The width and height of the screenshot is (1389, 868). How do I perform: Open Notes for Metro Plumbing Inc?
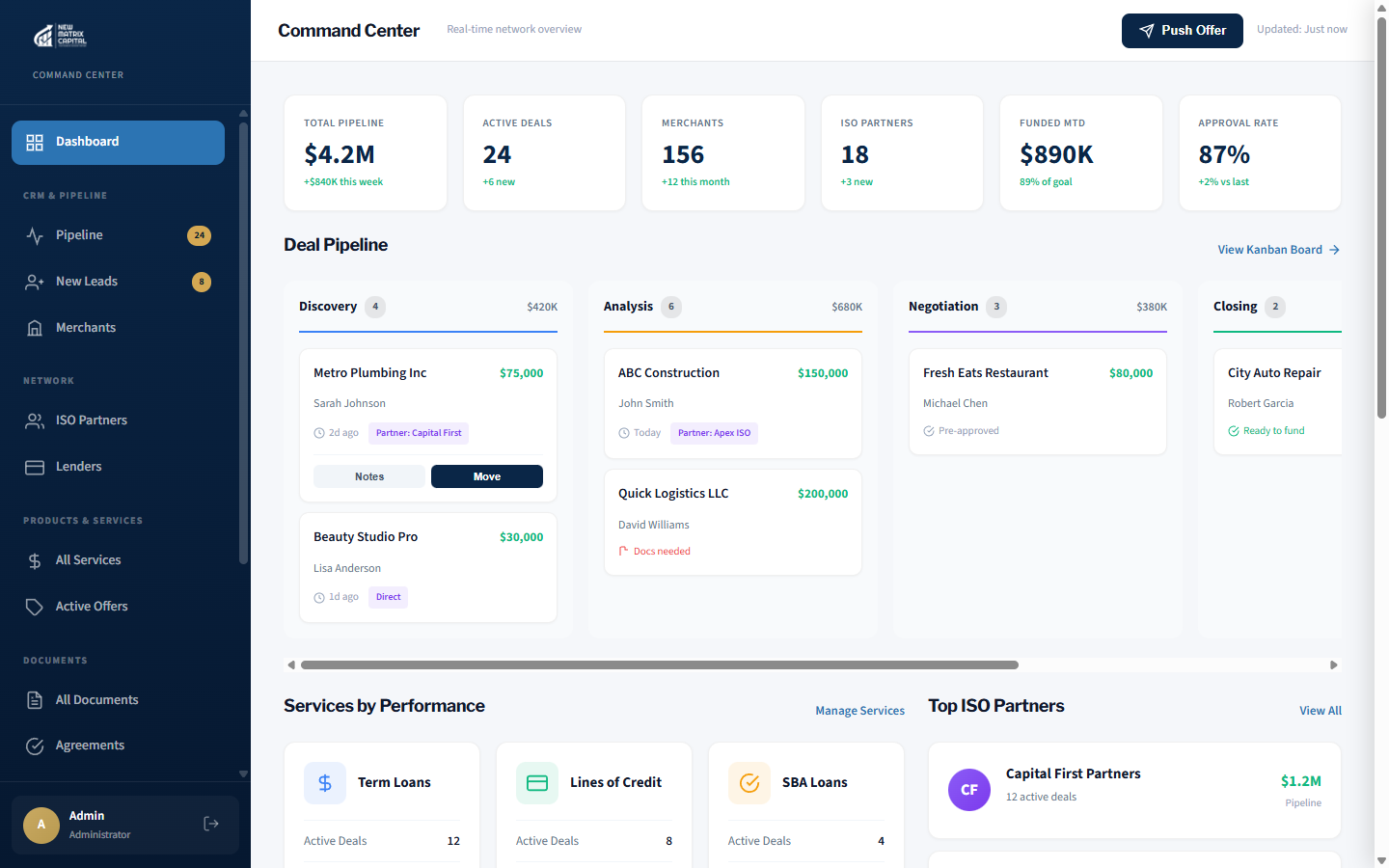point(368,475)
